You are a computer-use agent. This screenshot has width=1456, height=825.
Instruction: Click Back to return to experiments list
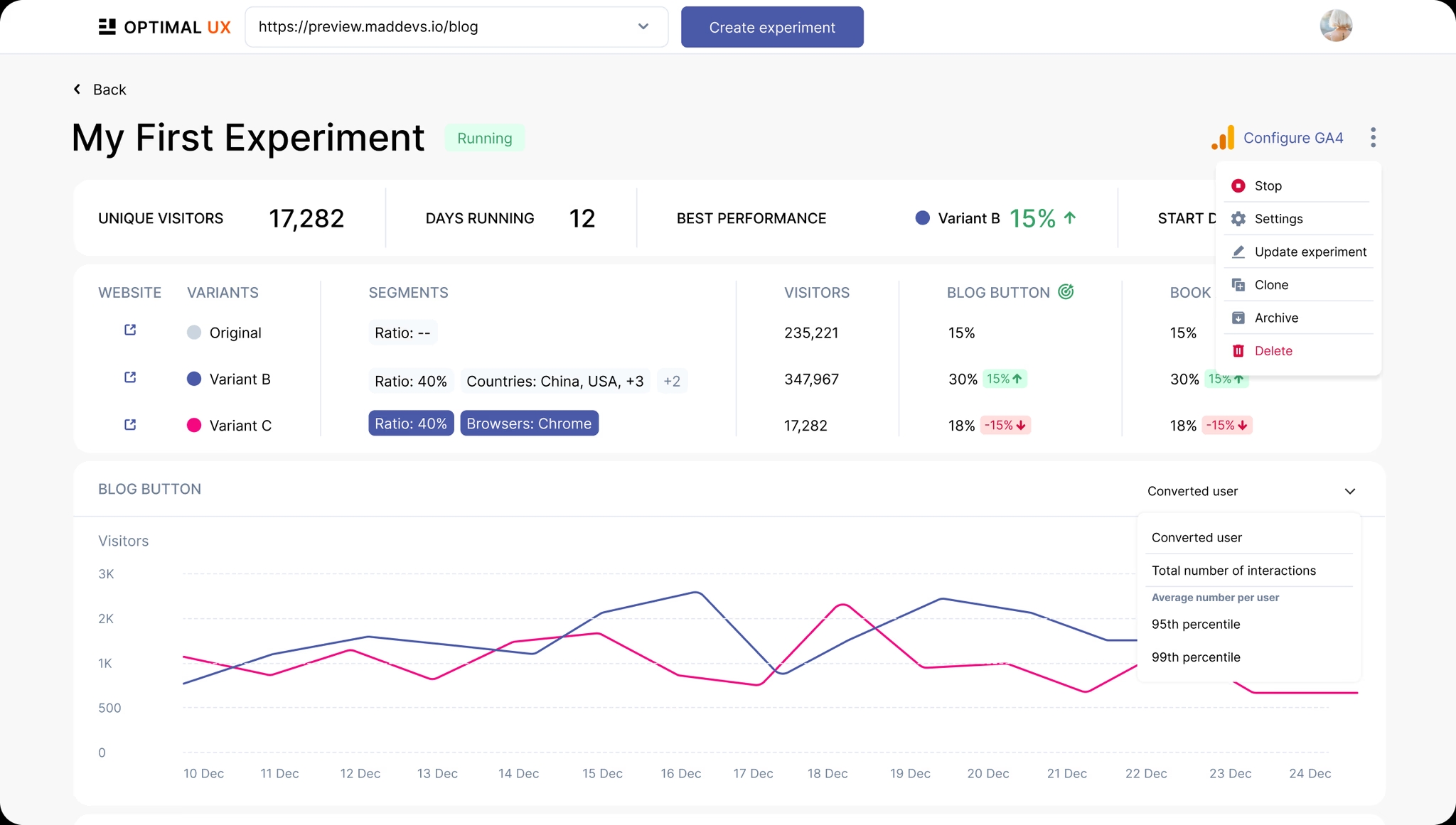coord(100,89)
